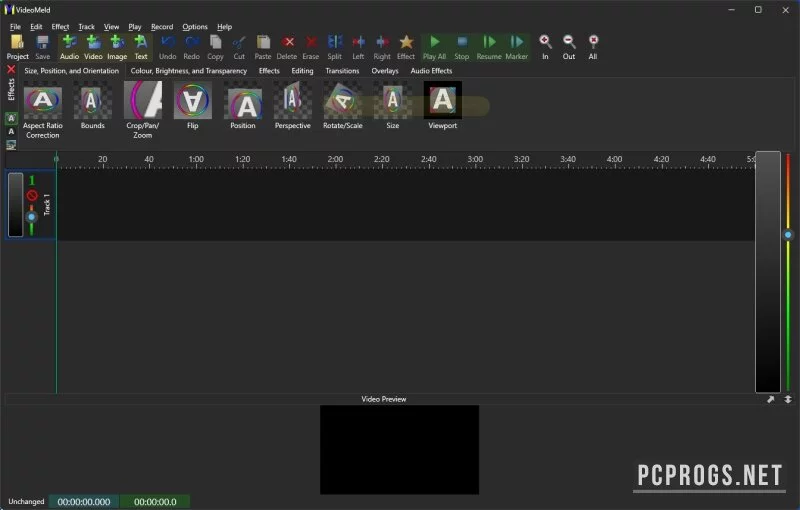Click the Save toolbar icon
This screenshot has height=510, width=800.
click(42, 47)
